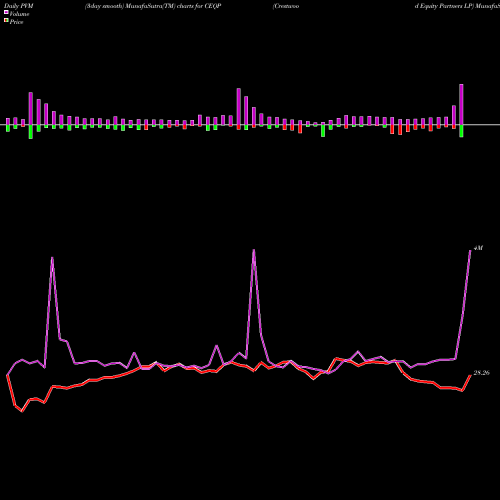Click the 28.26 price value label
This screenshot has height=500, width=500.
(x=482, y=373)
